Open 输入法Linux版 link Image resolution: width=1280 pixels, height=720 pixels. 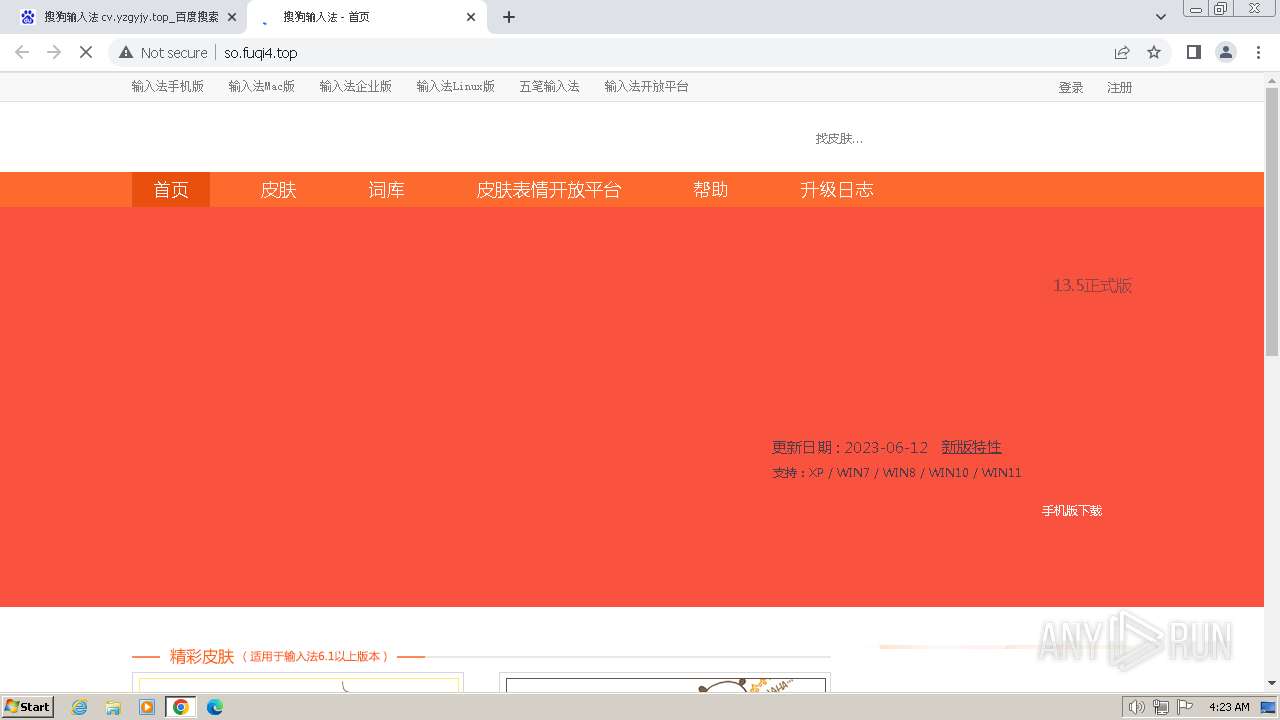455,86
